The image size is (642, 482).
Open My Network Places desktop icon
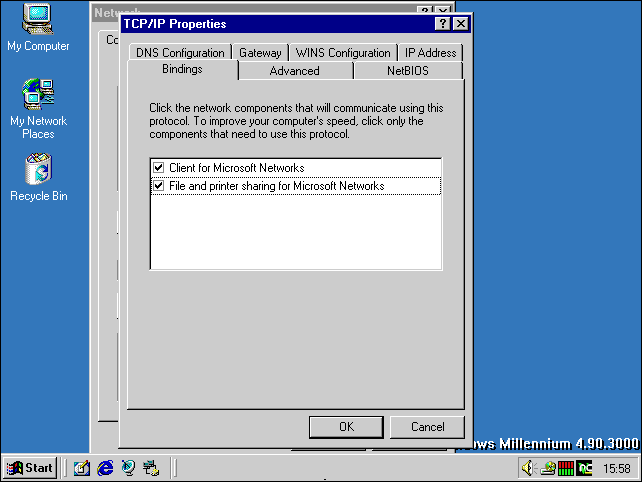pos(38,109)
